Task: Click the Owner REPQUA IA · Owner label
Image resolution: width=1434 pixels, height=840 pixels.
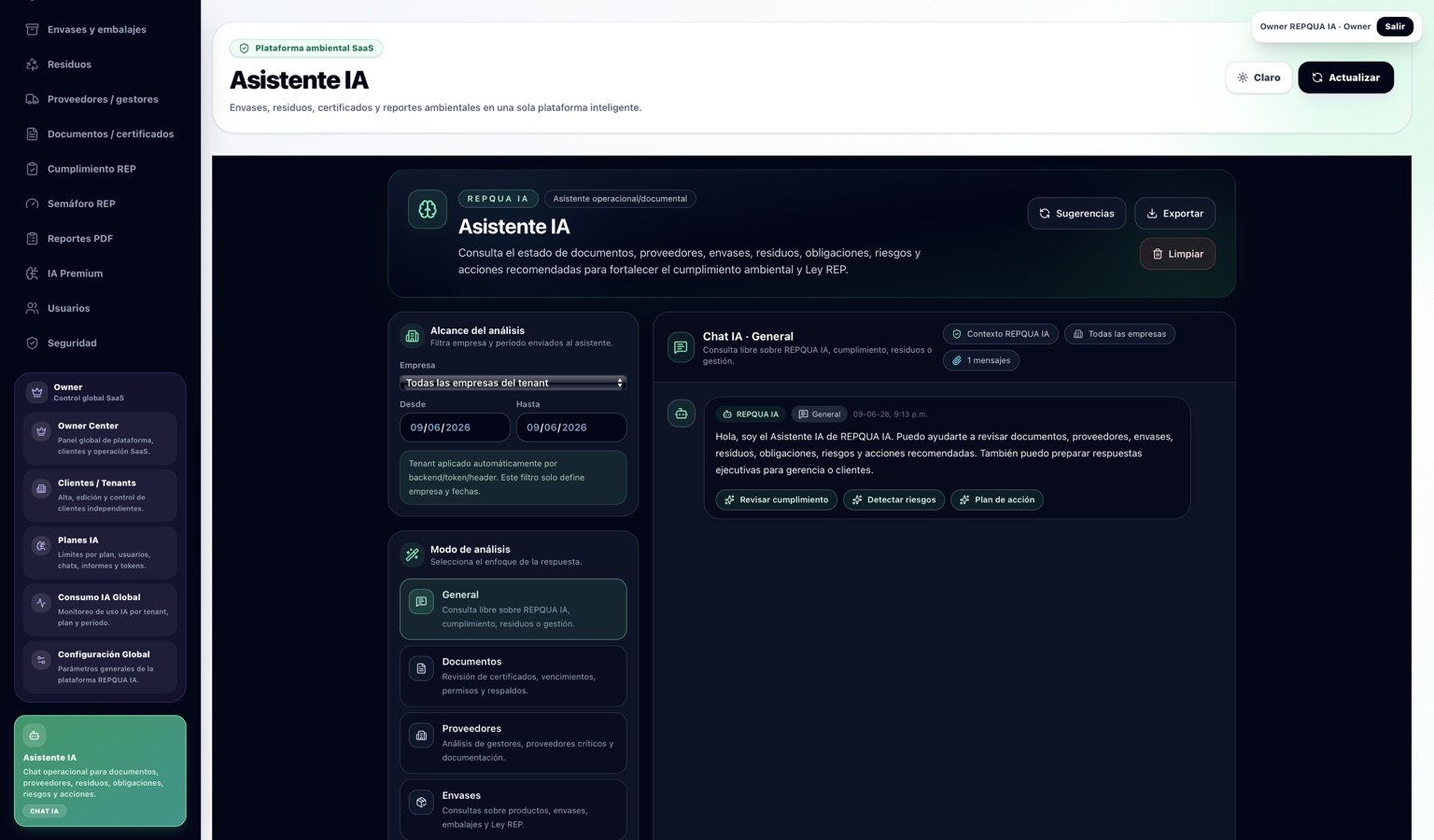Action: tap(1315, 26)
